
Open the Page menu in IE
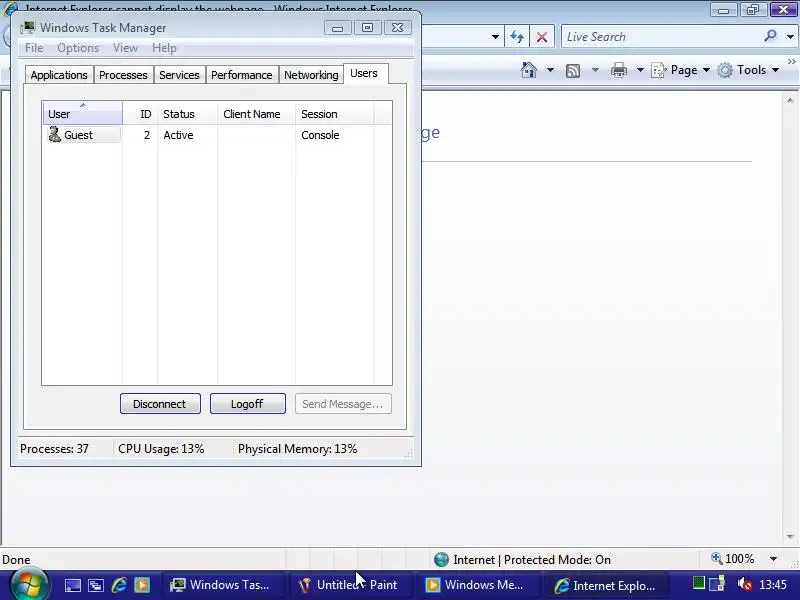[681, 70]
